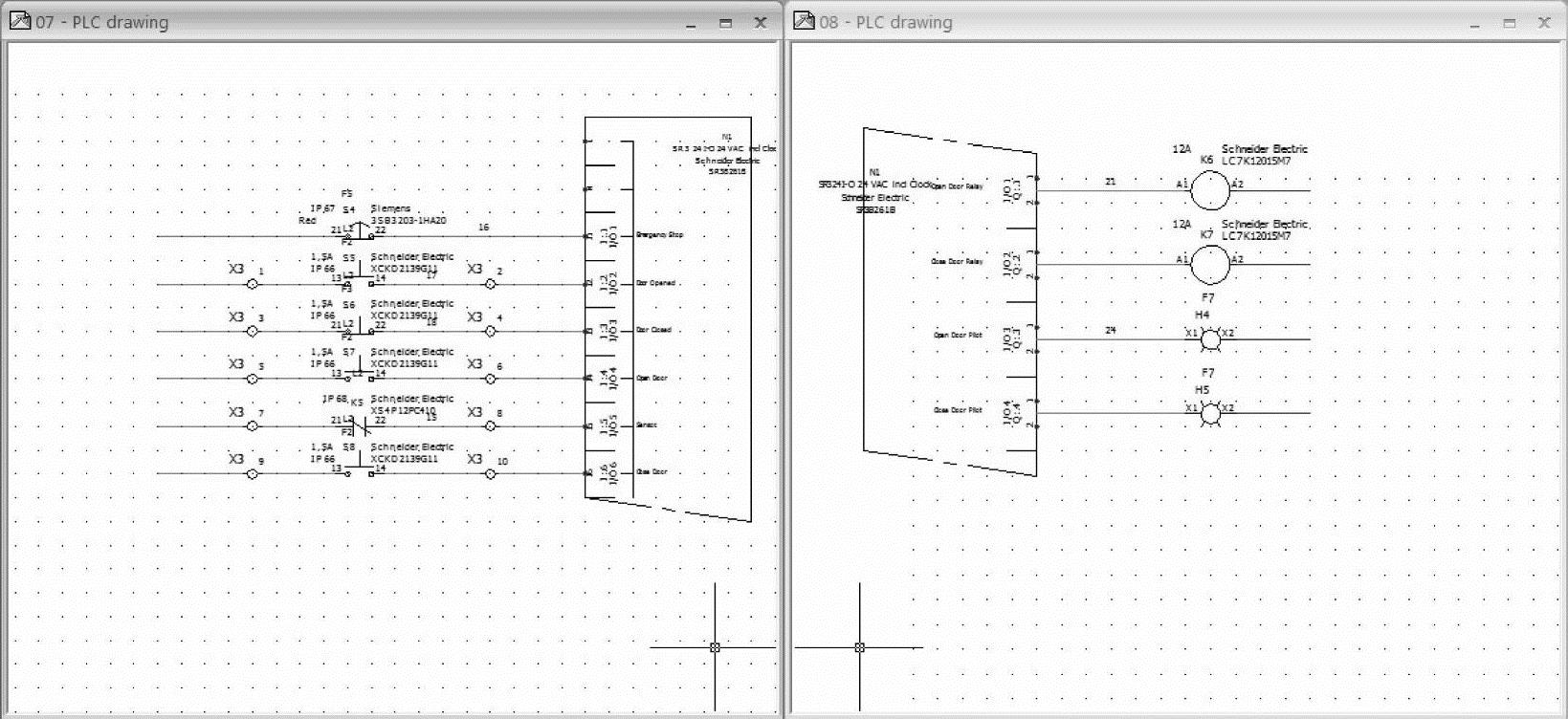This screenshot has width=1568, height=719.
Task: Click the 'Door Closed' input label
Action: [653, 330]
